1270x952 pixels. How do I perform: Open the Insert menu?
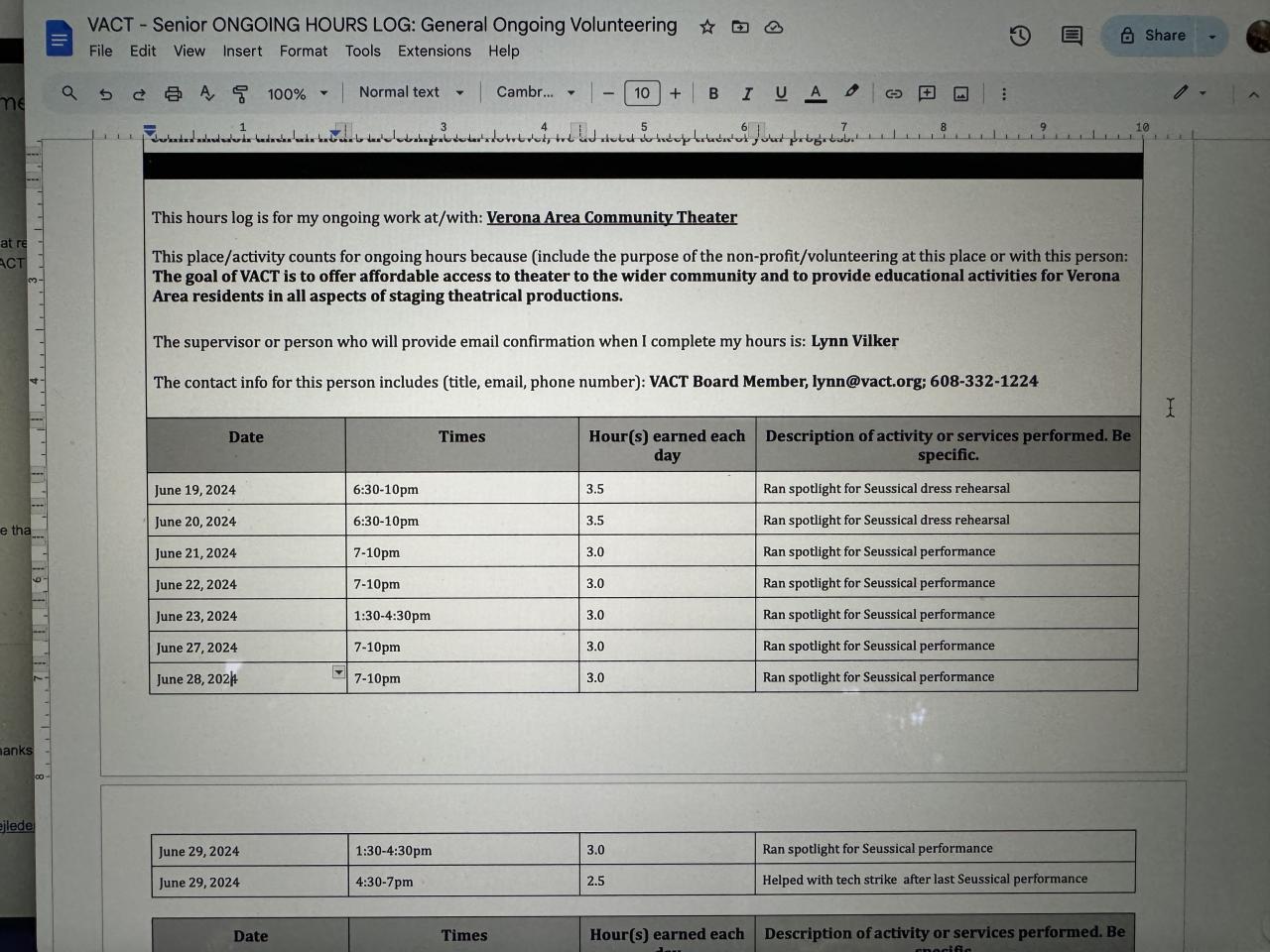pos(242,51)
